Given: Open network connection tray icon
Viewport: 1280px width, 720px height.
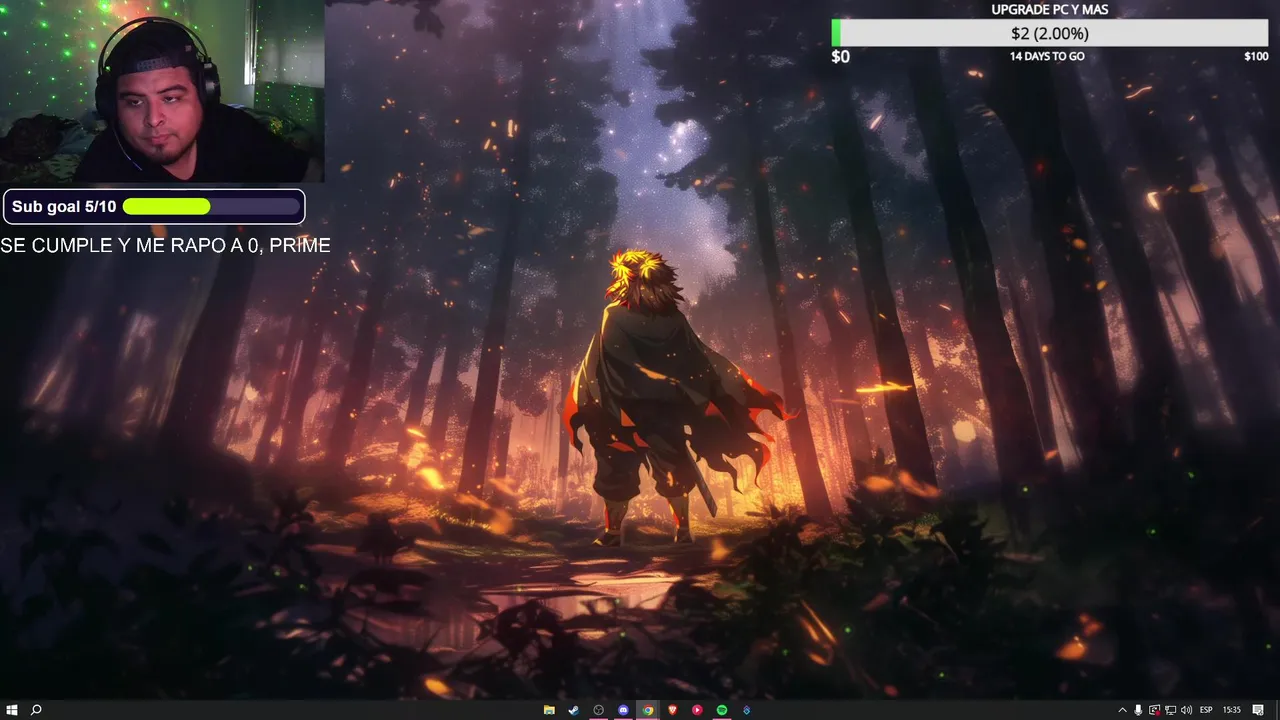Looking at the screenshot, I should coord(1170,710).
